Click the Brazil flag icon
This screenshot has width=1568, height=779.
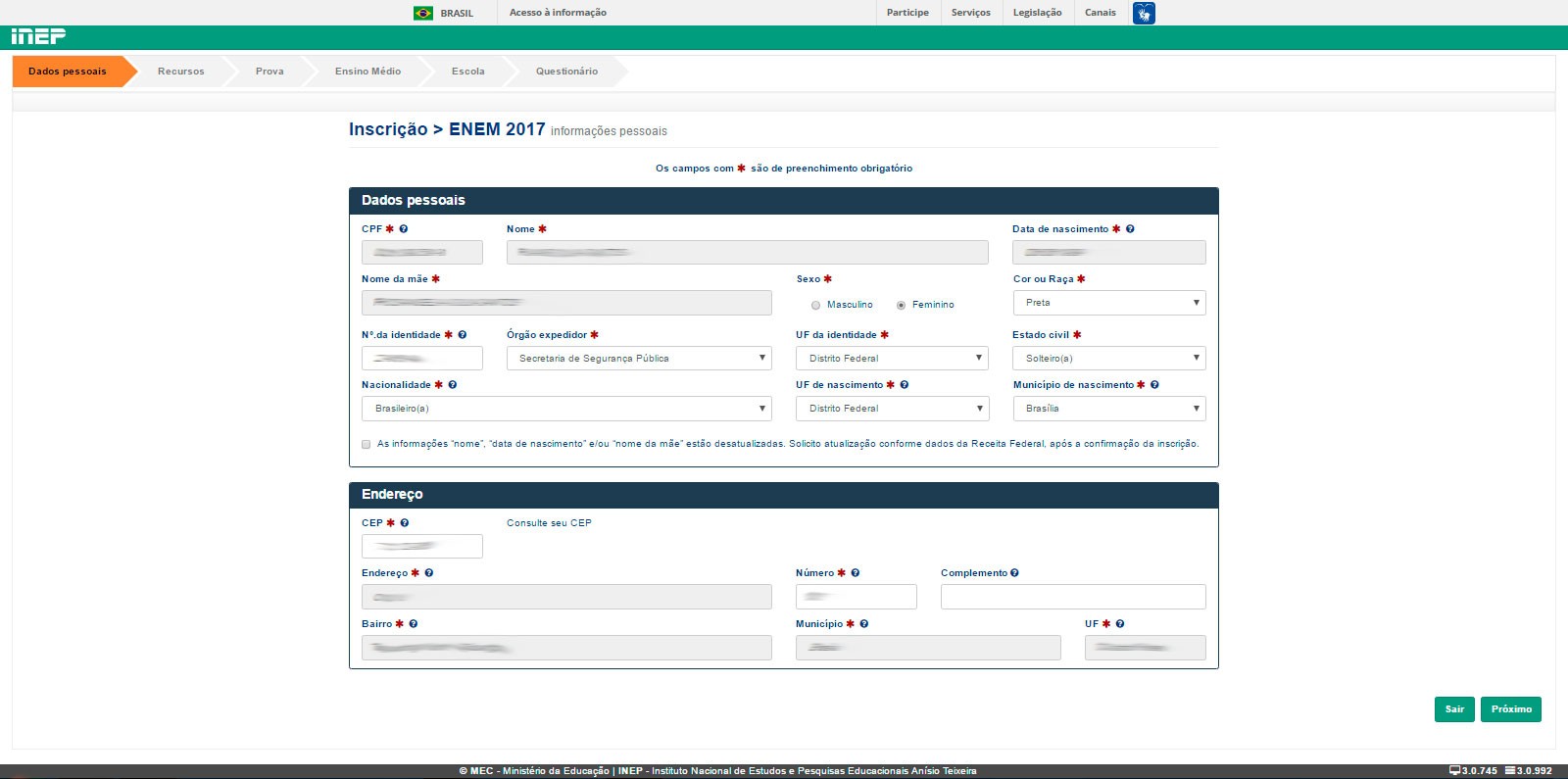(x=423, y=13)
